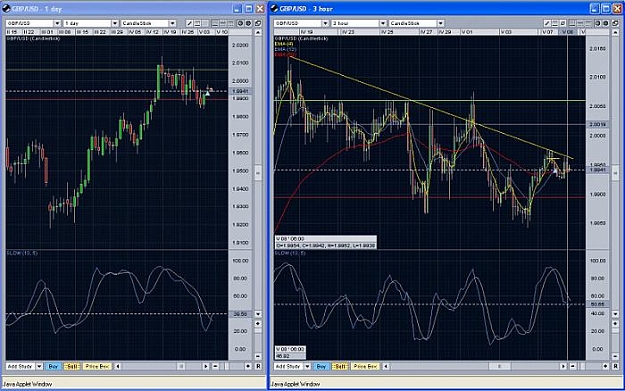Select the horizontal line tool in 3 hour window

[555, 23]
